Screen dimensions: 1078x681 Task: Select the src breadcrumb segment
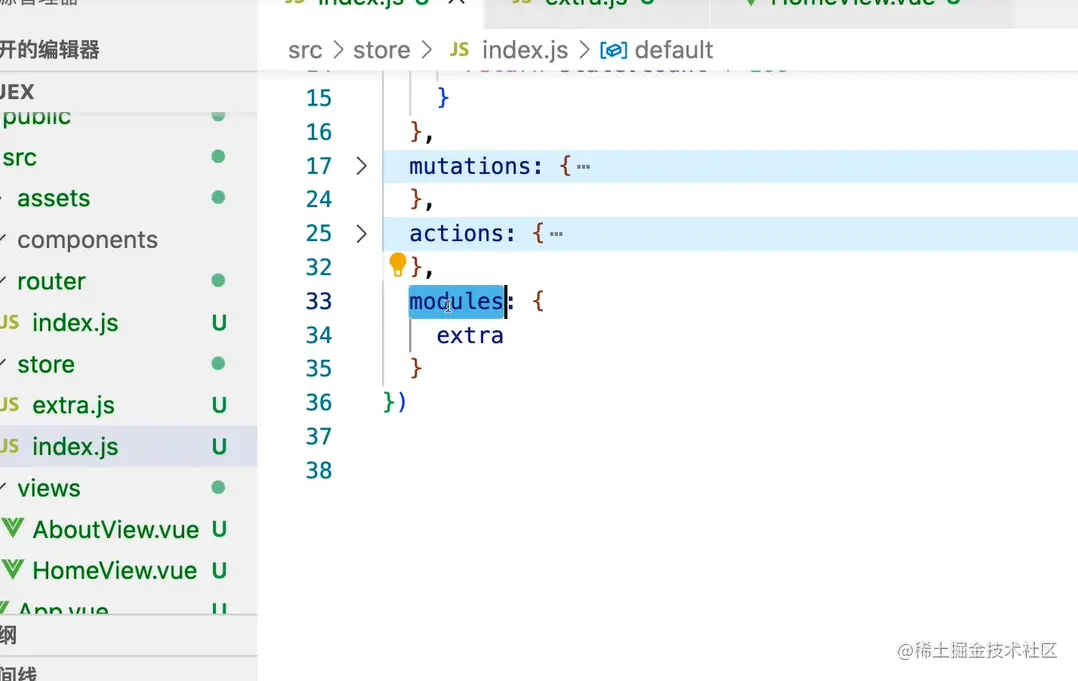pyautogui.click(x=305, y=50)
